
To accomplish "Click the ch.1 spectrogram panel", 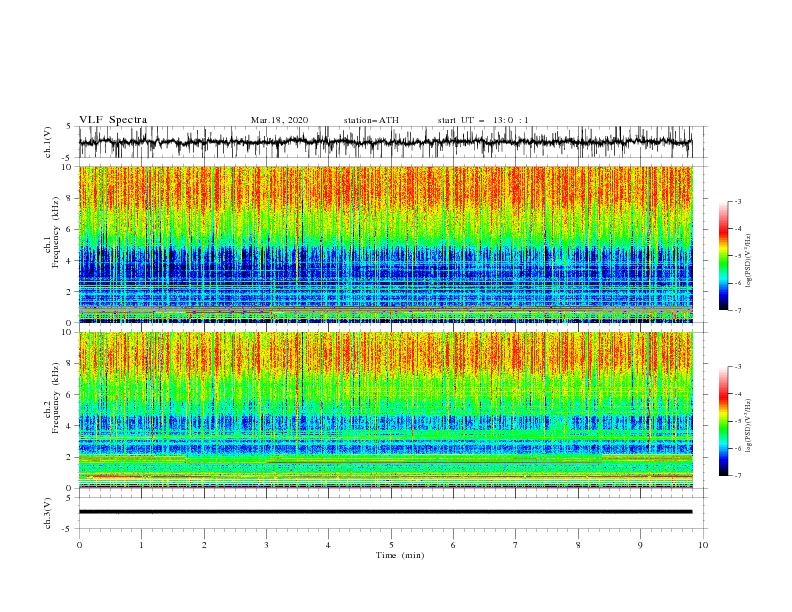I will point(385,244).
